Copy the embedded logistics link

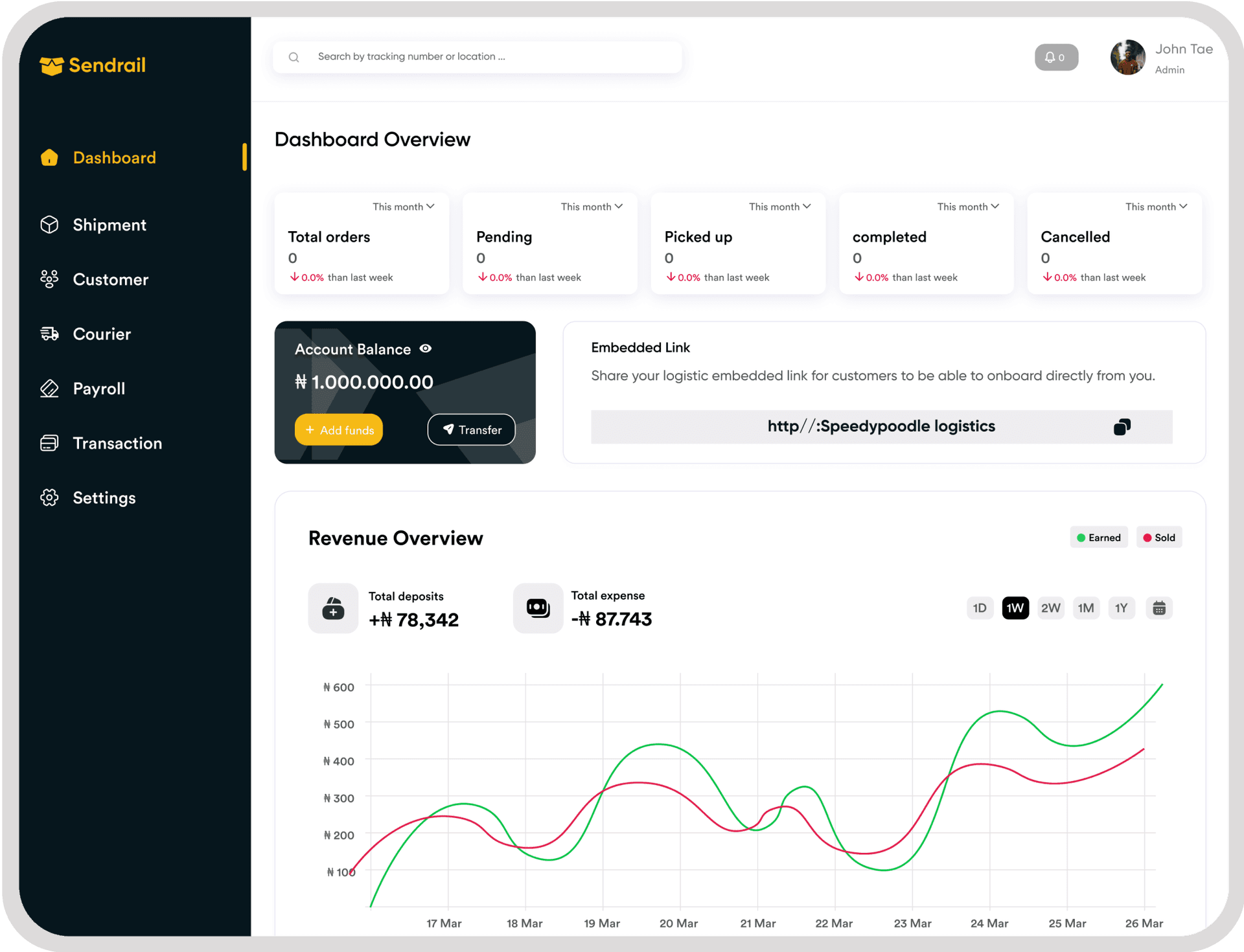1122,426
